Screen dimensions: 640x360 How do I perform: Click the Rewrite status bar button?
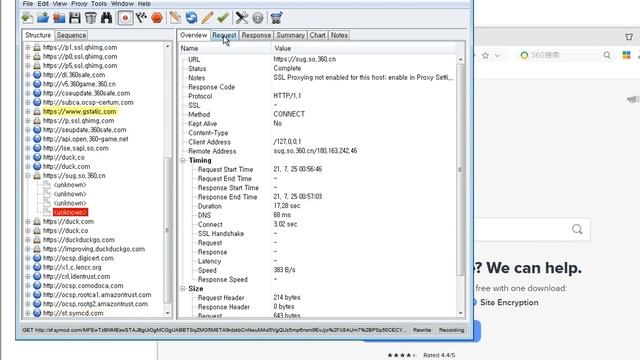422,330
